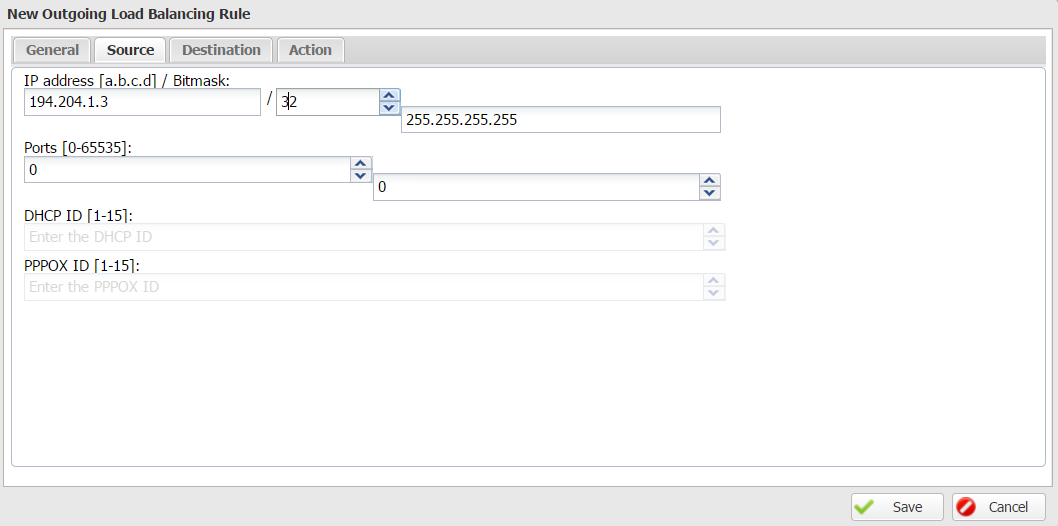1058x526 pixels.
Task: Click the Enter the DHCP ID field
Action: pos(364,237)
